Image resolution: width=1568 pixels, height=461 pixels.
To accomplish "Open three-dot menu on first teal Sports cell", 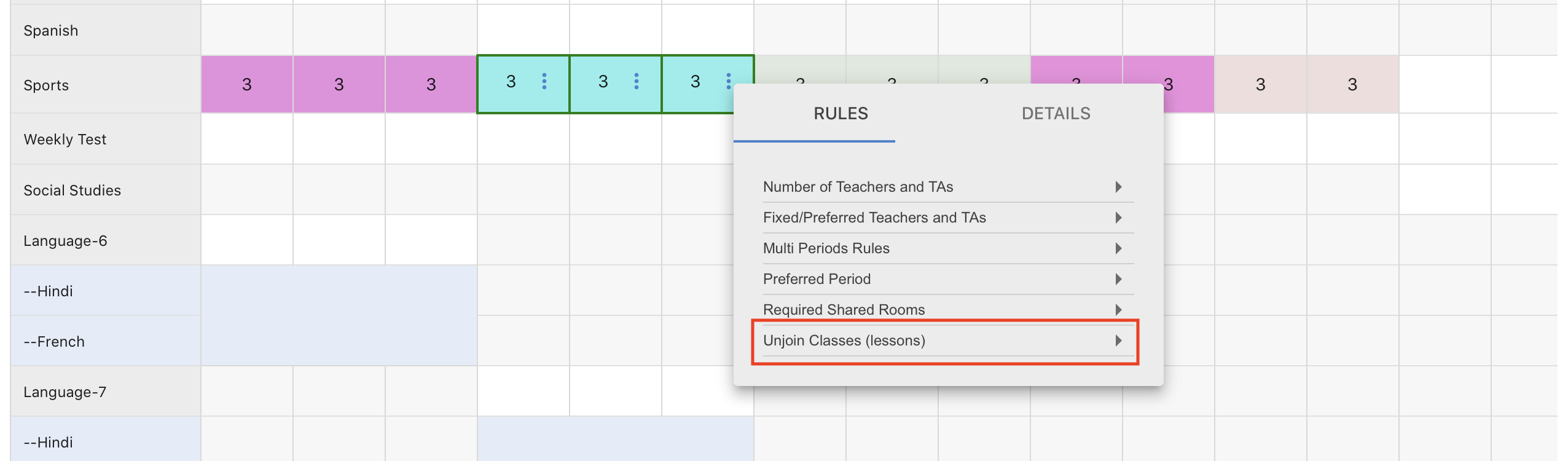I will (x=544, y=81).
